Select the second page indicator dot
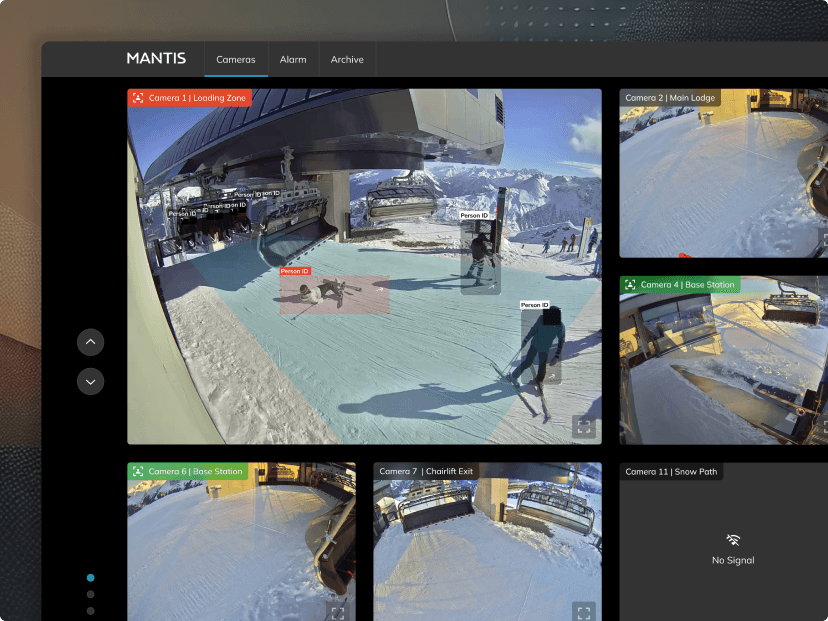This screenshot has width=828, height=621. tap(90, 594)
